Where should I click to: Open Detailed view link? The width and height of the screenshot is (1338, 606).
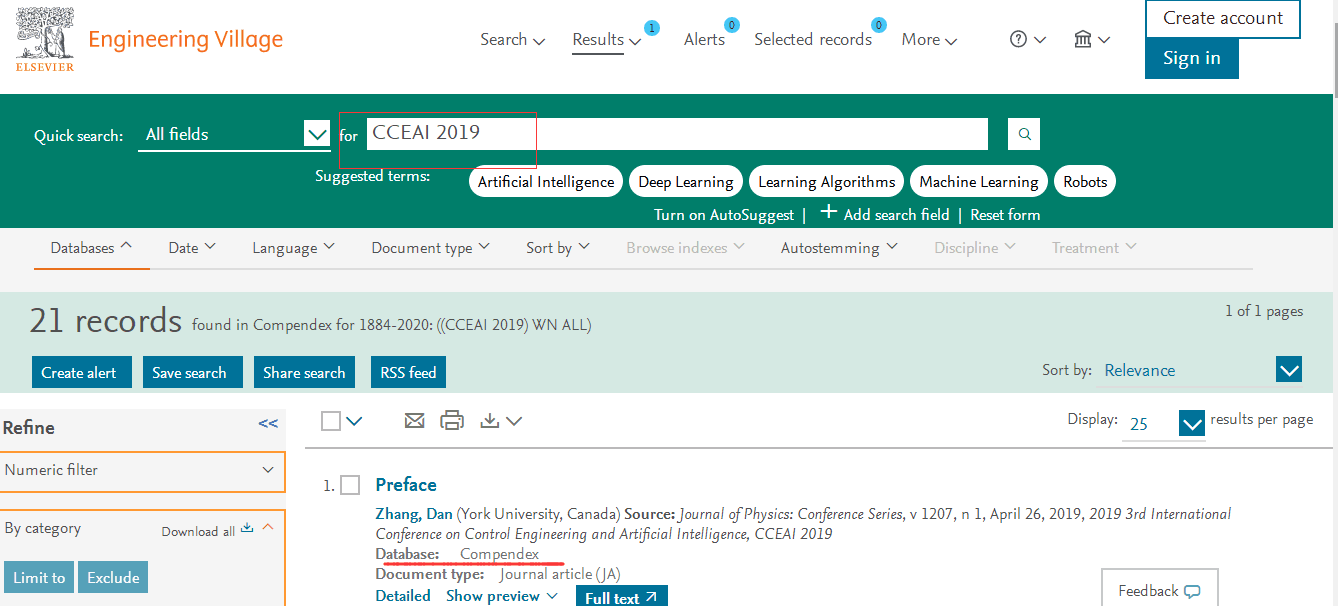click(x=403, y=596)
